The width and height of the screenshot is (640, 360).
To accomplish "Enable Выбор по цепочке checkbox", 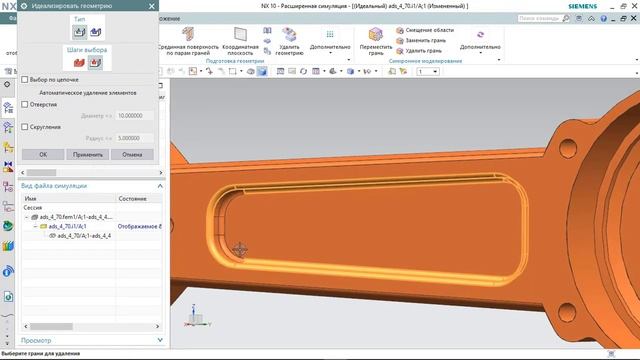I will (25, 80).
